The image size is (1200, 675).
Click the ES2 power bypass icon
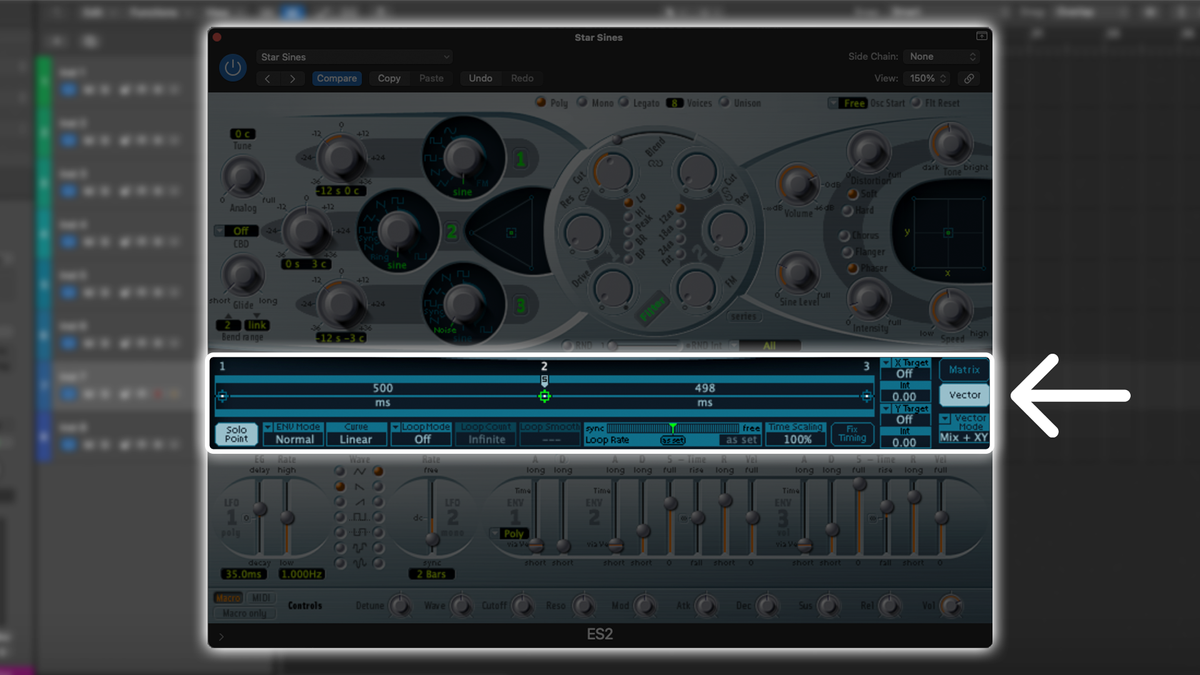point(232,67)
